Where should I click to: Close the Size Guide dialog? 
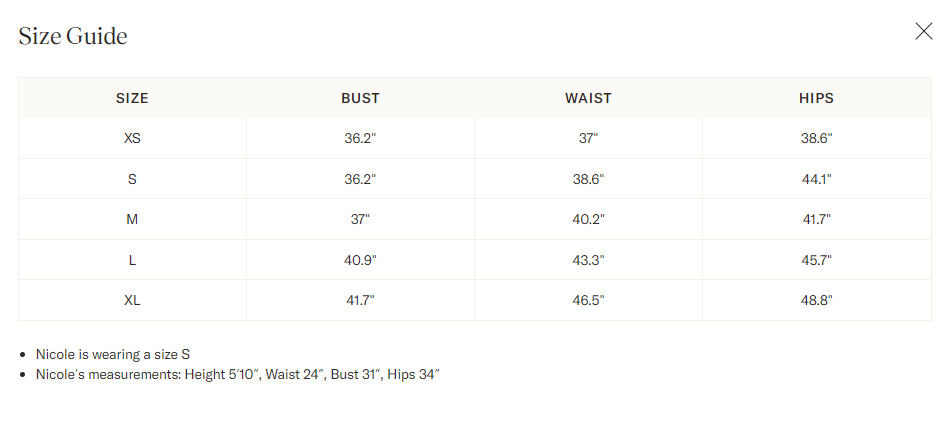click(x=923, y=31)
